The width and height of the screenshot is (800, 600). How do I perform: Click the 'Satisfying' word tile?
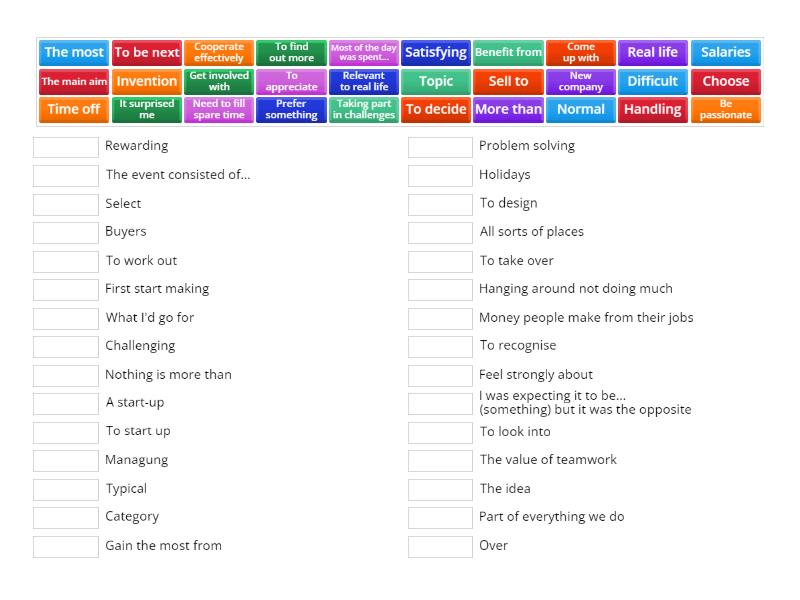point(436,52)
